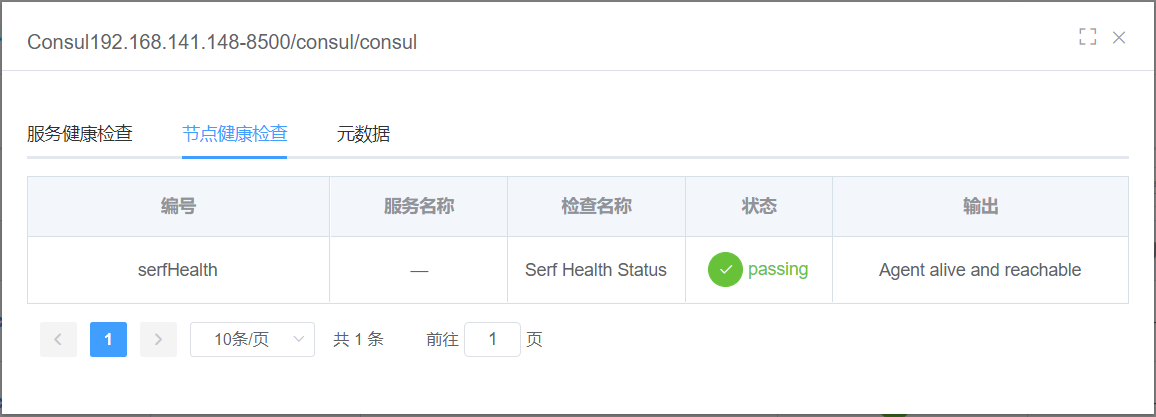Click the Serf Health Status cell

point(596,270)
